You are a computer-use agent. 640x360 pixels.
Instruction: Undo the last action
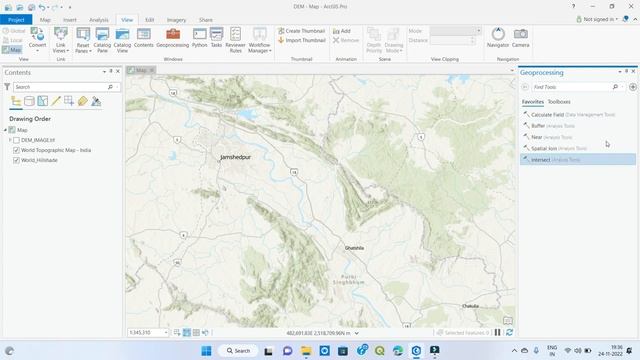tap(42, 7)
